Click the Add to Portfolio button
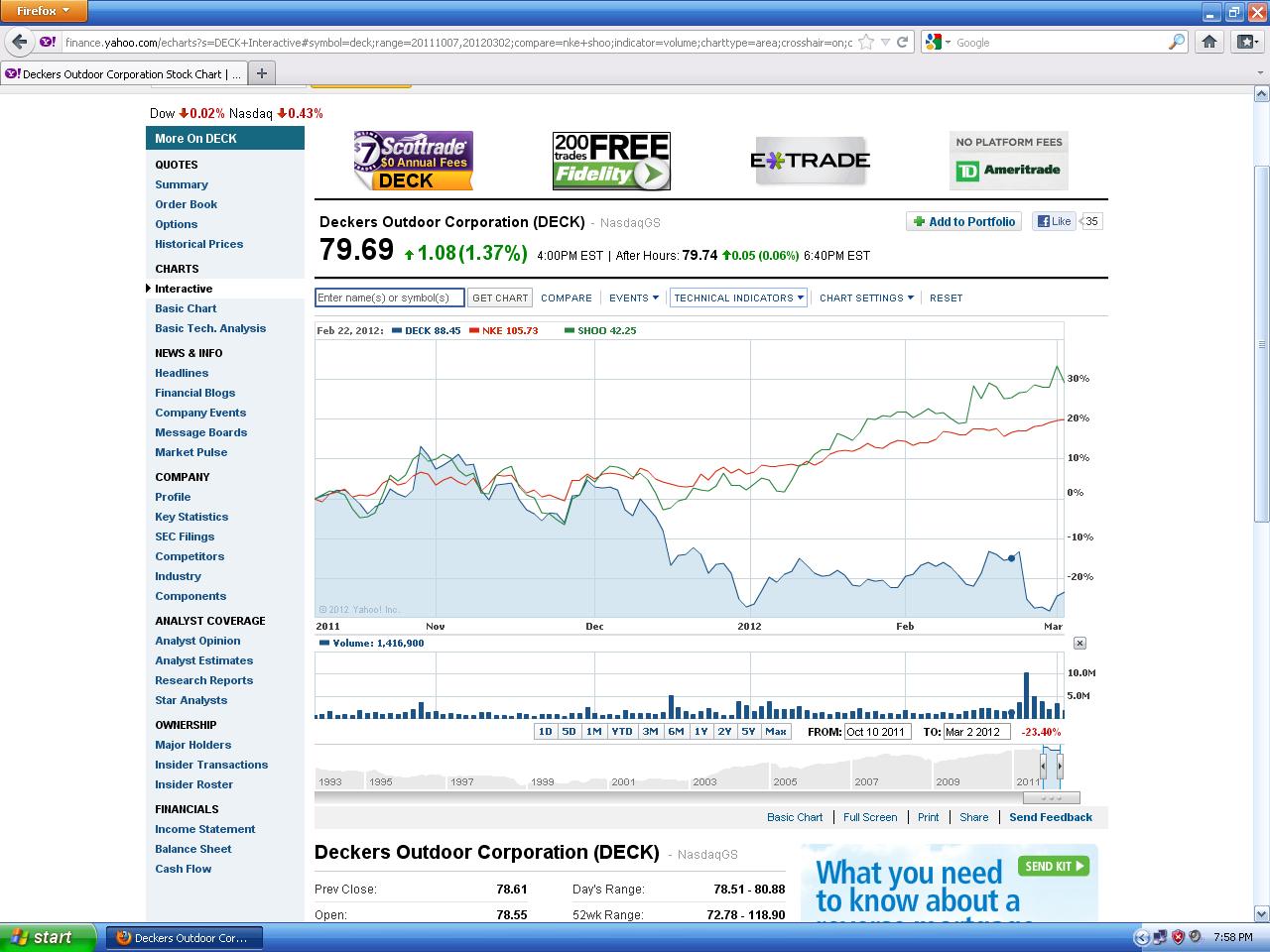1270x952 pixels. tap(964, 221)
